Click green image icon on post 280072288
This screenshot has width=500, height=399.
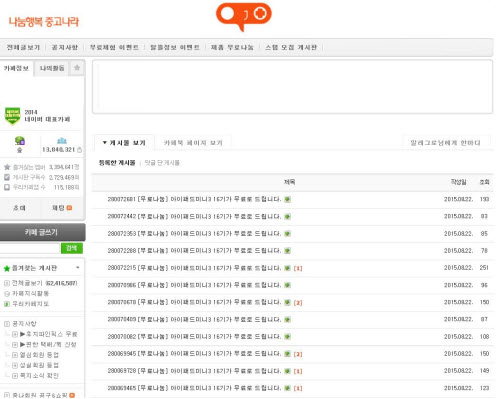(287, 251)
